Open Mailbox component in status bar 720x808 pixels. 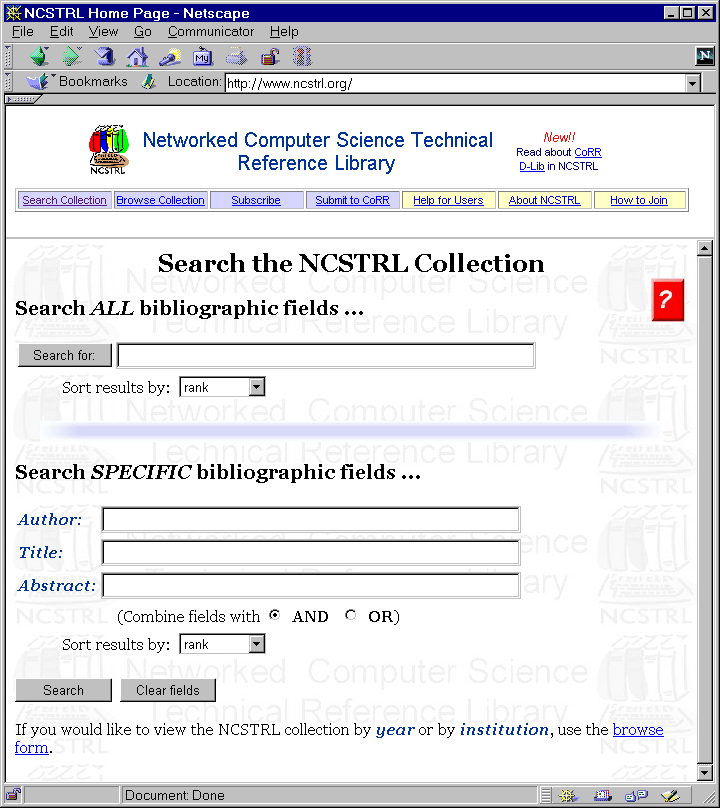(x=602, y=796)
